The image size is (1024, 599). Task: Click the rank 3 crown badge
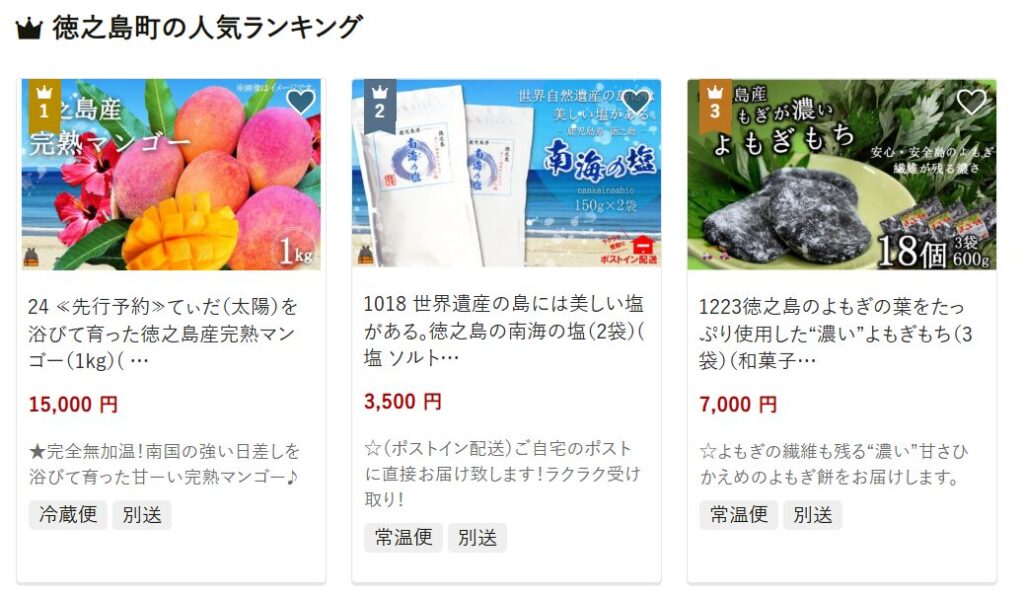pyautogui.click(x=715, y=105)
